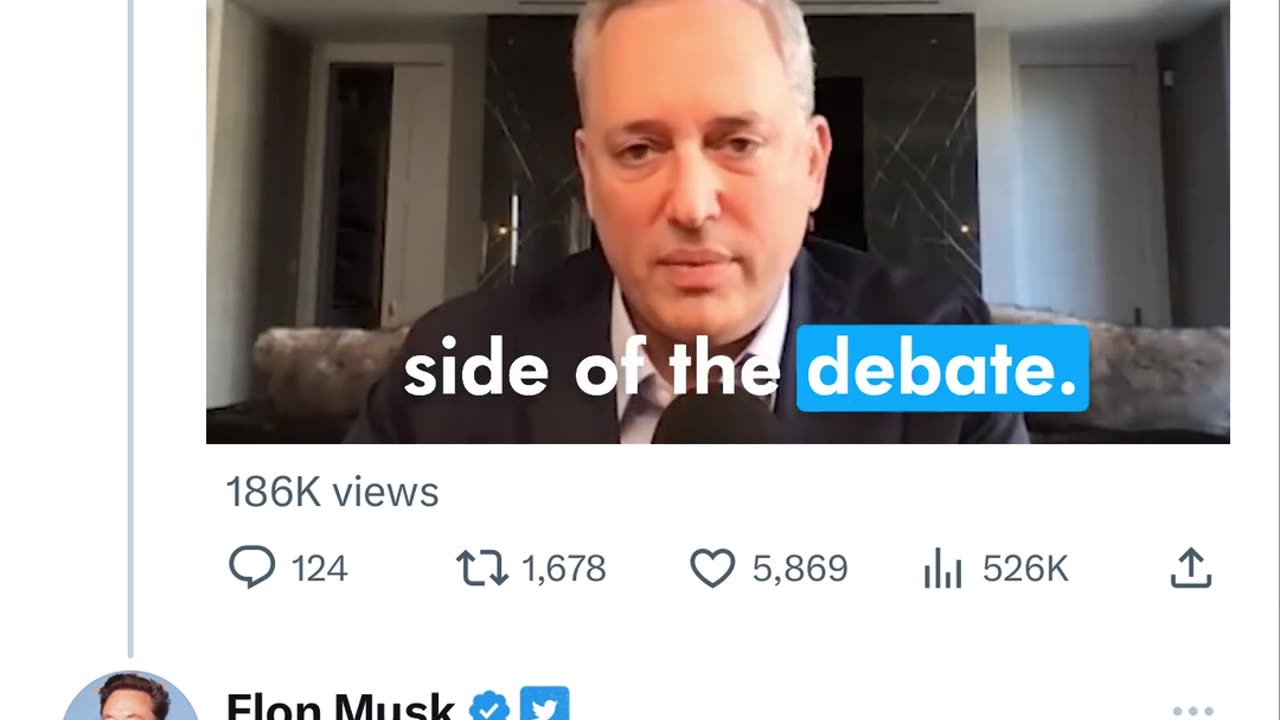Like the tweet with the heart icon
The width and height of the screenshot is (1280, 720).
(x=713, y=568)
